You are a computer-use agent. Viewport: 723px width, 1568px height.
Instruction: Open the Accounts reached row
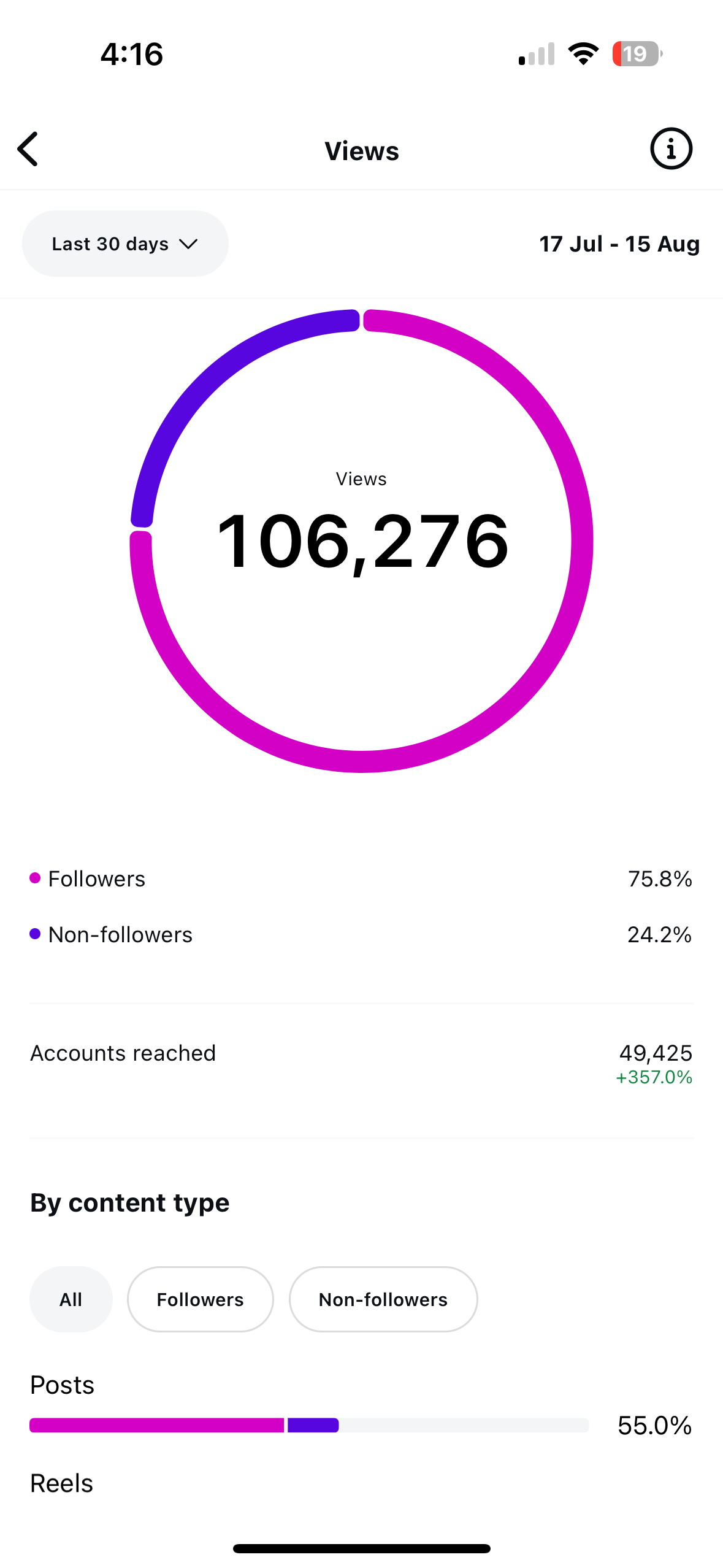(361, 1064)
